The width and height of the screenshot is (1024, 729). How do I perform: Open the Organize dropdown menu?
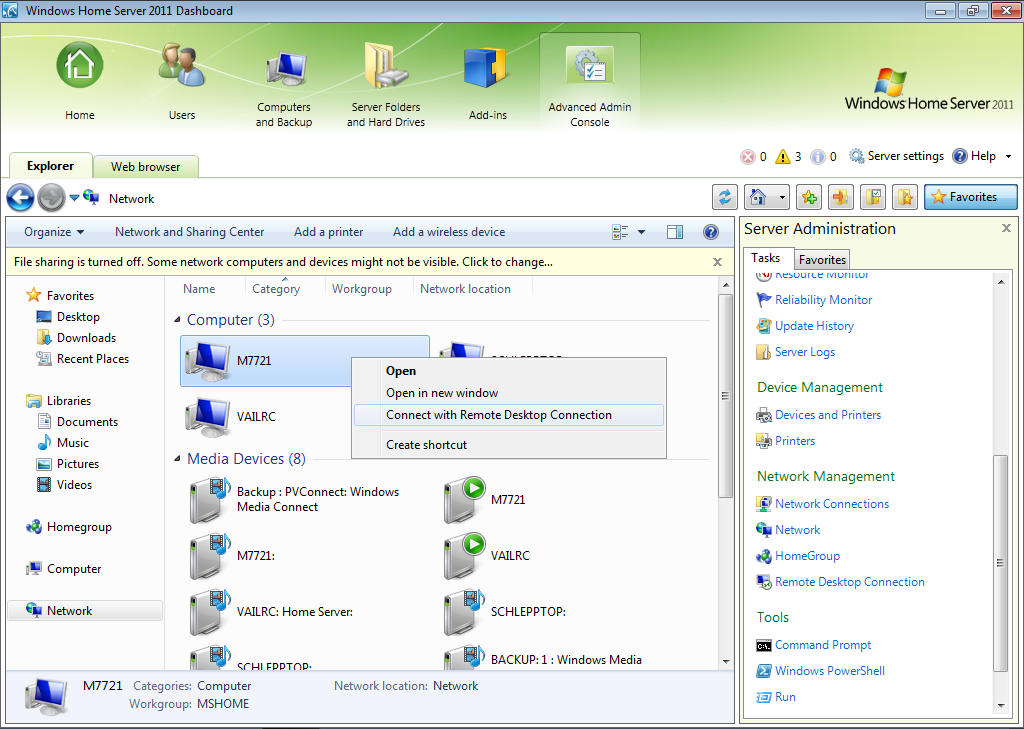pos(54,232)
